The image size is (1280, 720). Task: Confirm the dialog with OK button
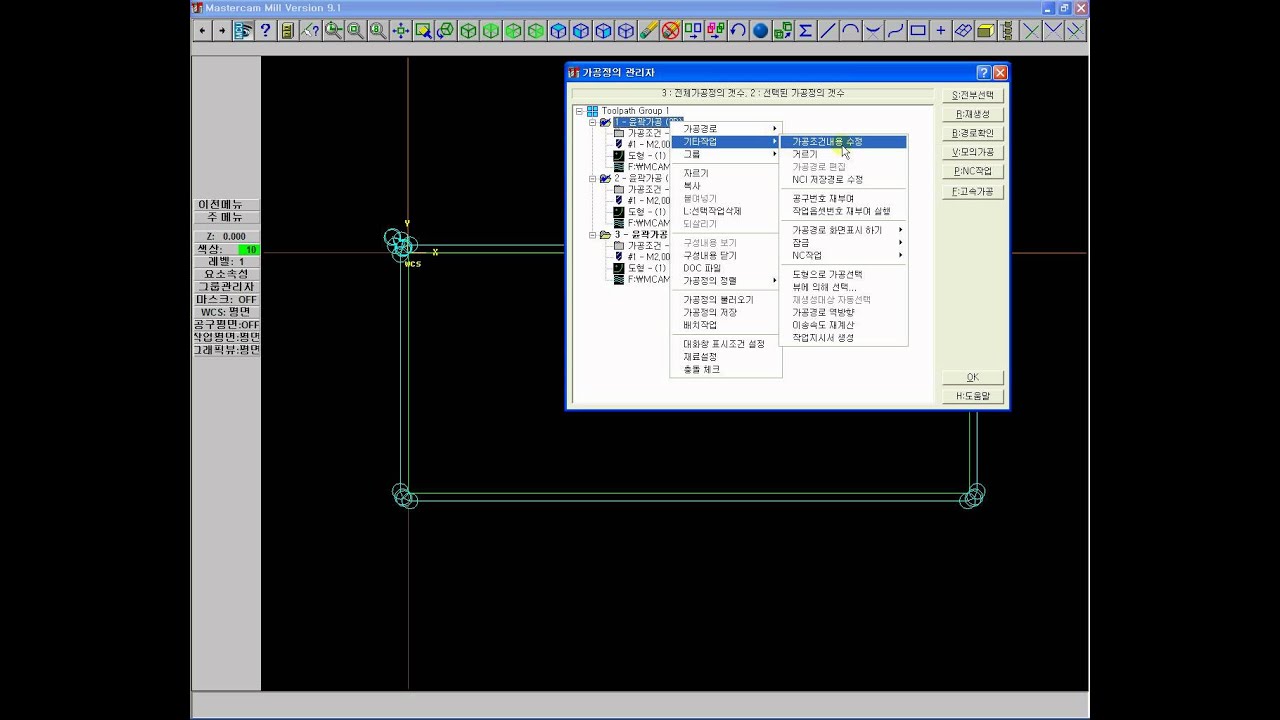[x=973, y=377]
